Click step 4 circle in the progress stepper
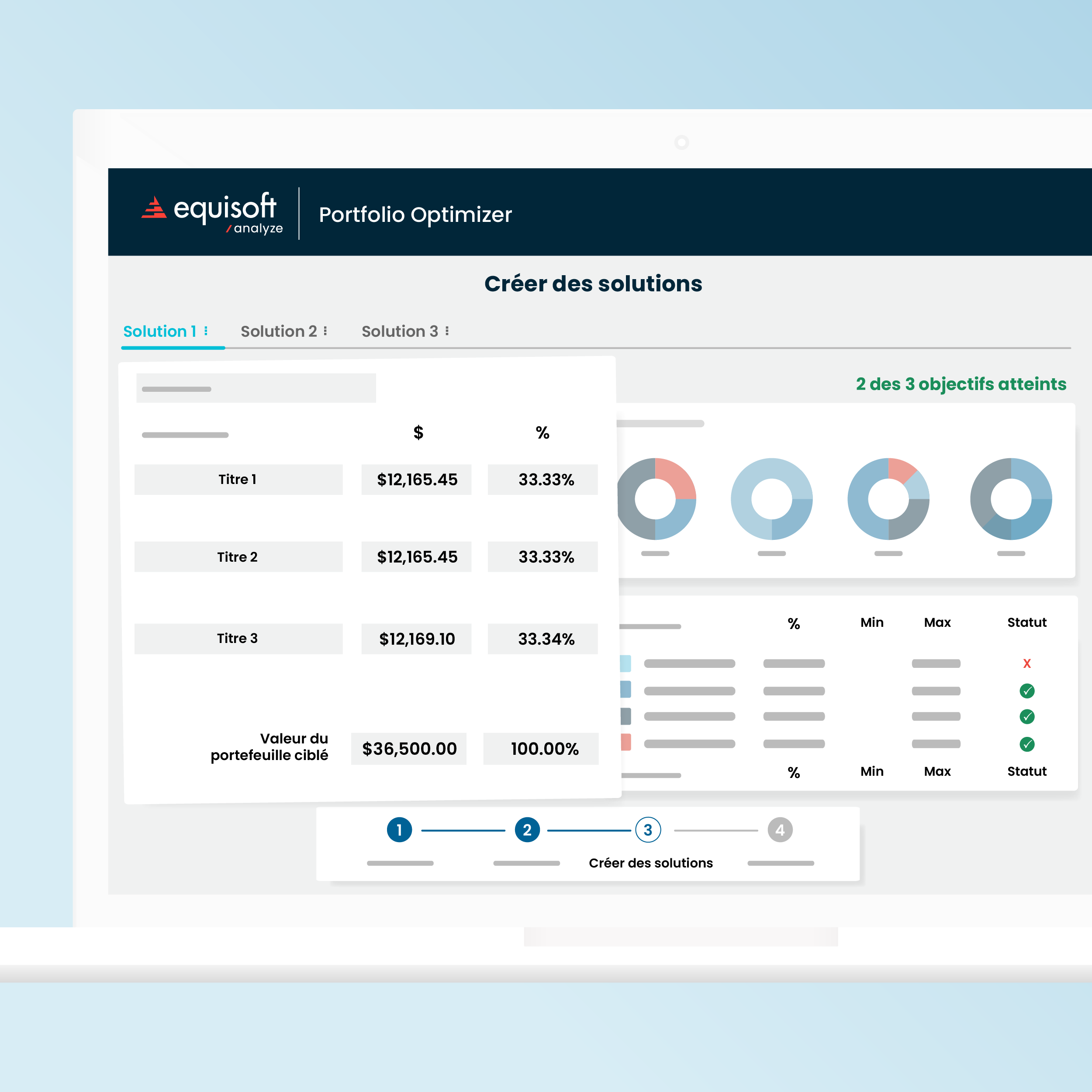1092x1092 pixels. pyautogui.click(x=780, y=830)
